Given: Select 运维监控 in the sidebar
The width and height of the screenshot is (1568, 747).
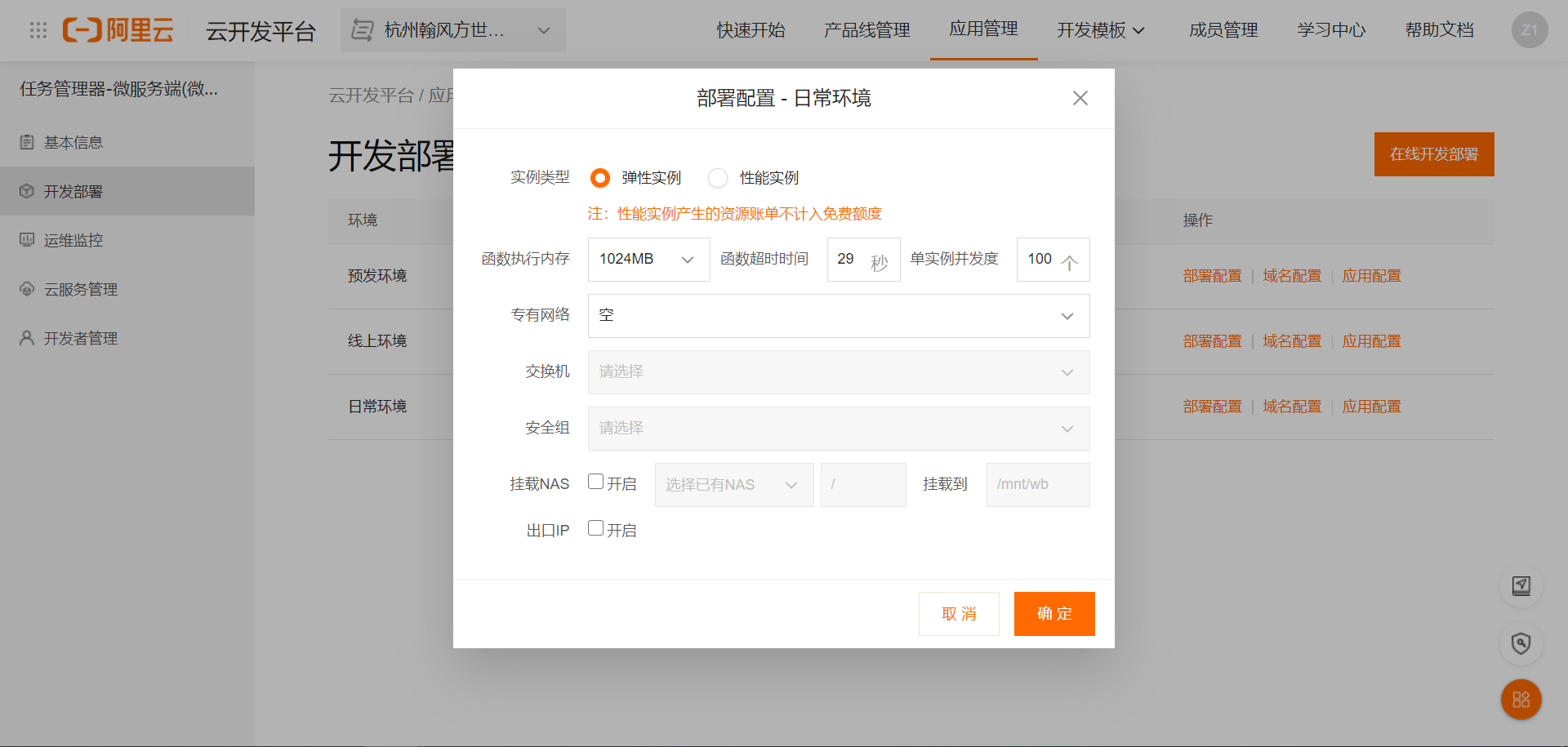Looking at the screenshot, I should 127,240.
